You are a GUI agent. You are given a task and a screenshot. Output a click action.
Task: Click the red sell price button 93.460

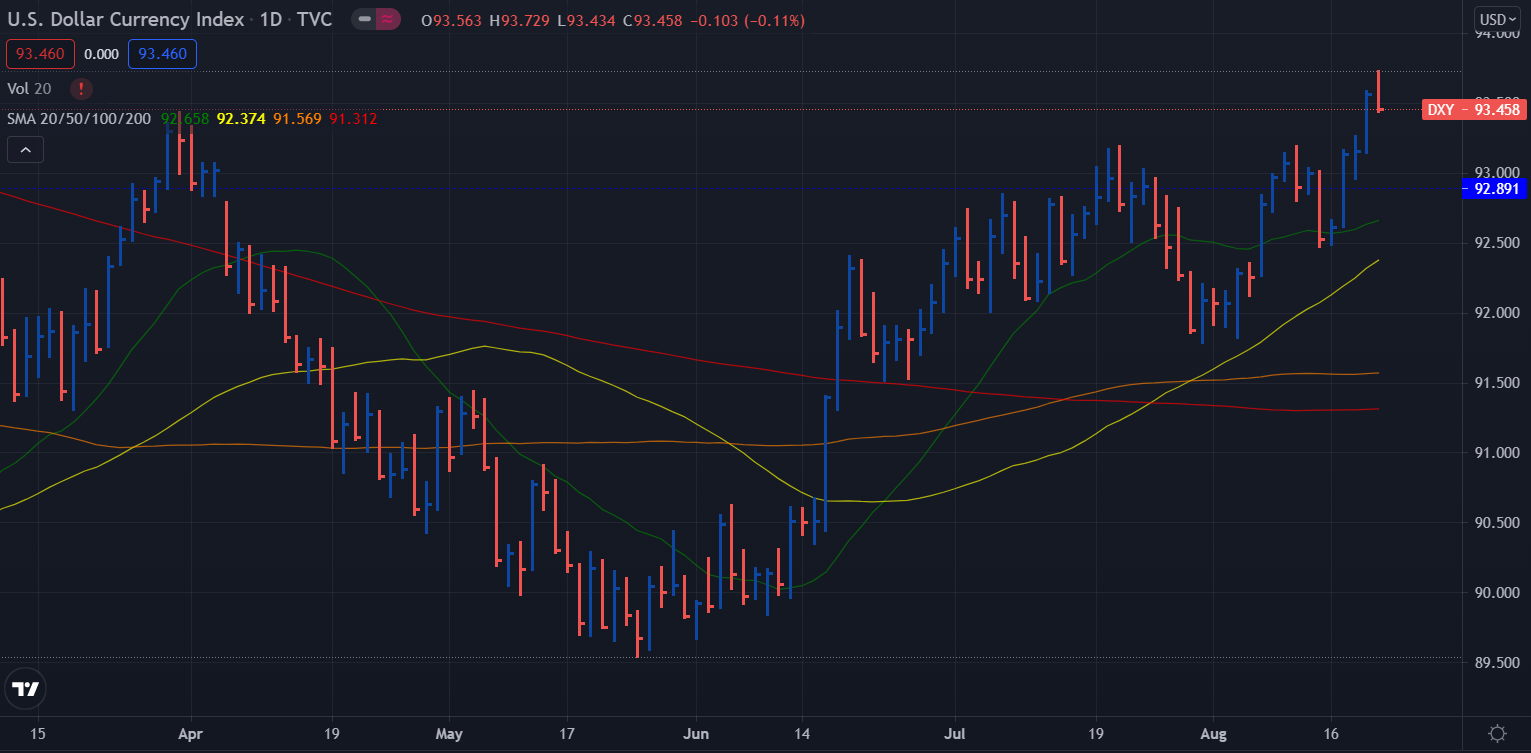[x=39, y=54]
